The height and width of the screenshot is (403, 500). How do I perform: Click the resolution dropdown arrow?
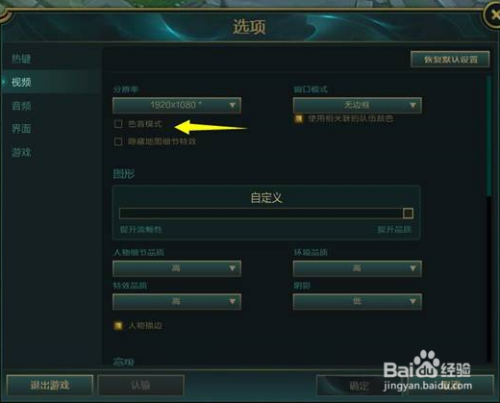tap(232, 105)
